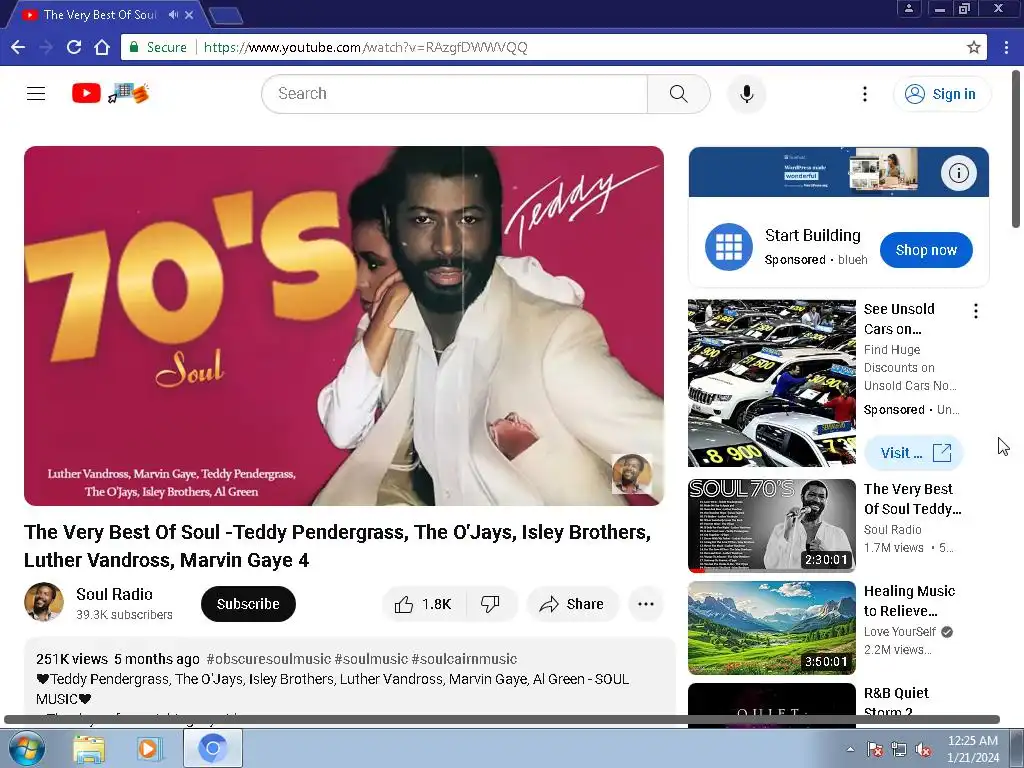Open Healing Music 3:50:01 thumbnail
Image resolution: width=1024 pixels, height=768 pixels.
click(x=772, y=628)
